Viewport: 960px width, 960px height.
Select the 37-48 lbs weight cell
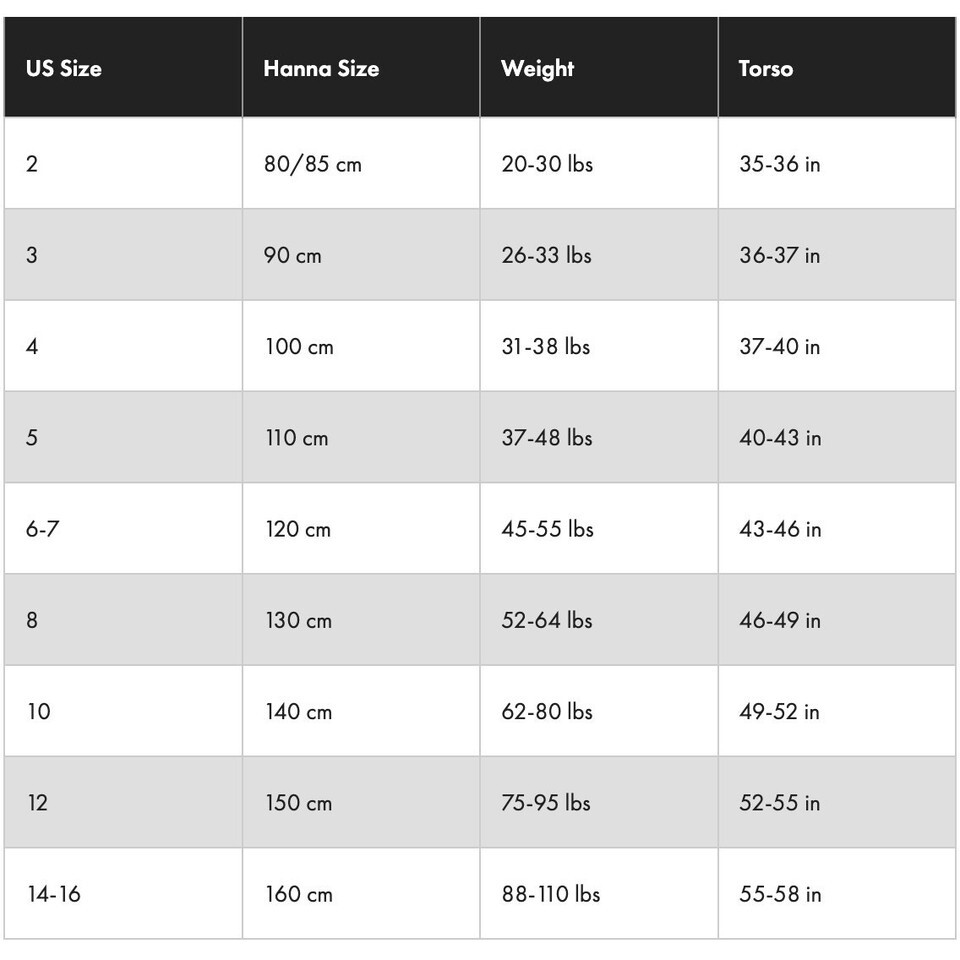(546, 438)
